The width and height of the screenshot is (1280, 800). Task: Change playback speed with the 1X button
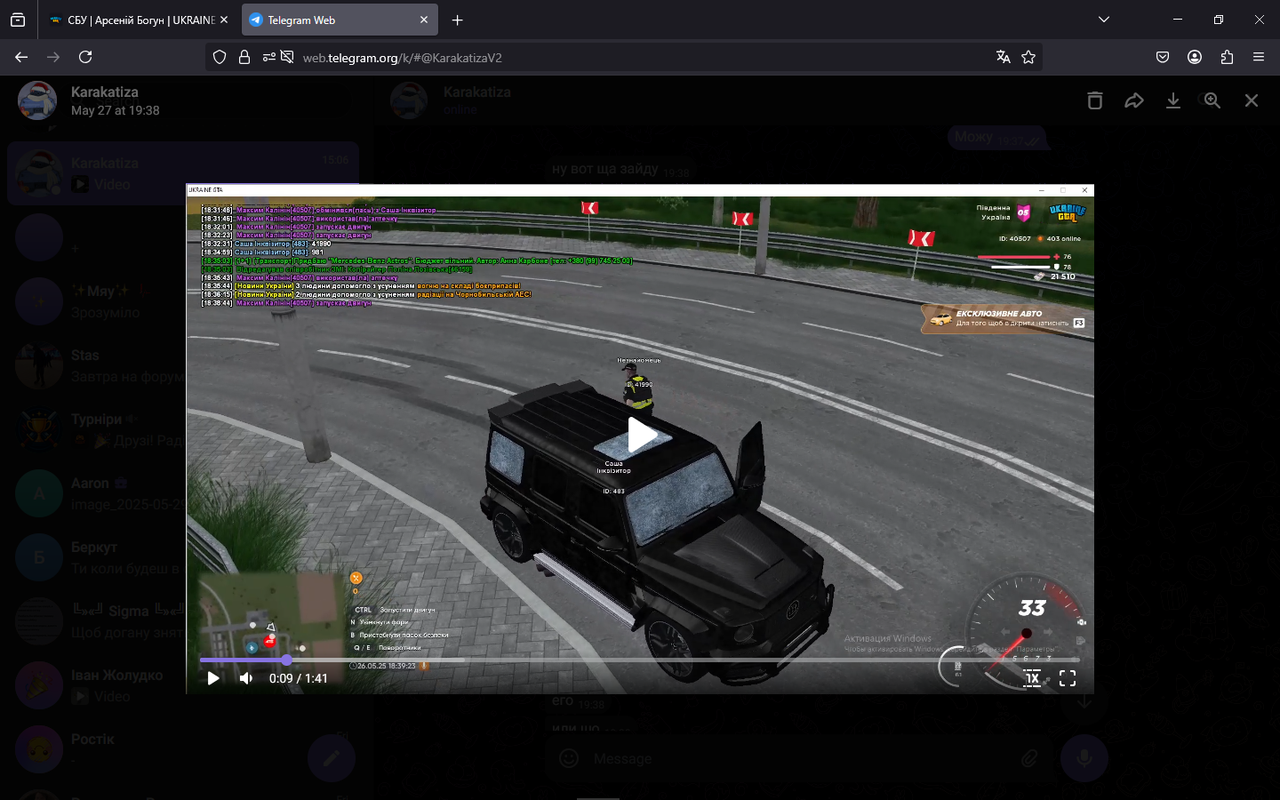(1031, 678)
